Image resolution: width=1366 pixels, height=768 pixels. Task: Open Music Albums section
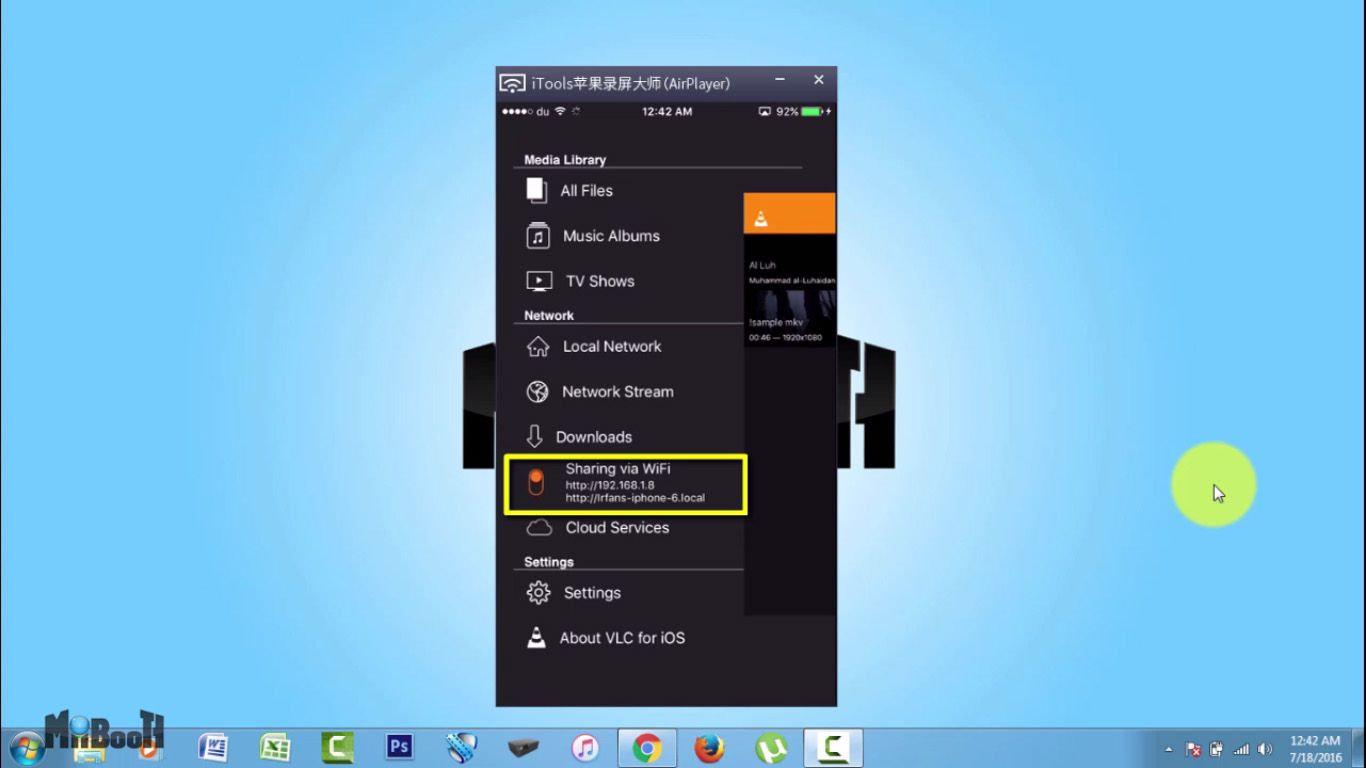tap(611, 236)
